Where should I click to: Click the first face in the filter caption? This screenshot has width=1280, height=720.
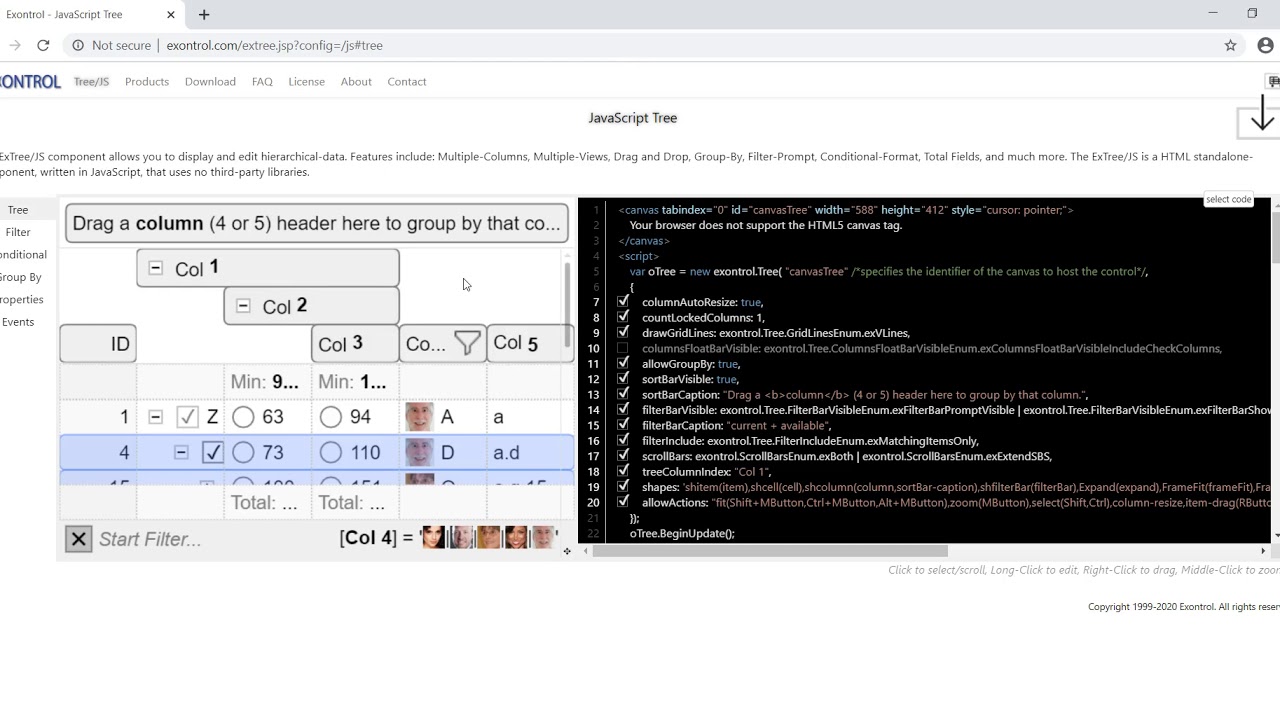433,537
